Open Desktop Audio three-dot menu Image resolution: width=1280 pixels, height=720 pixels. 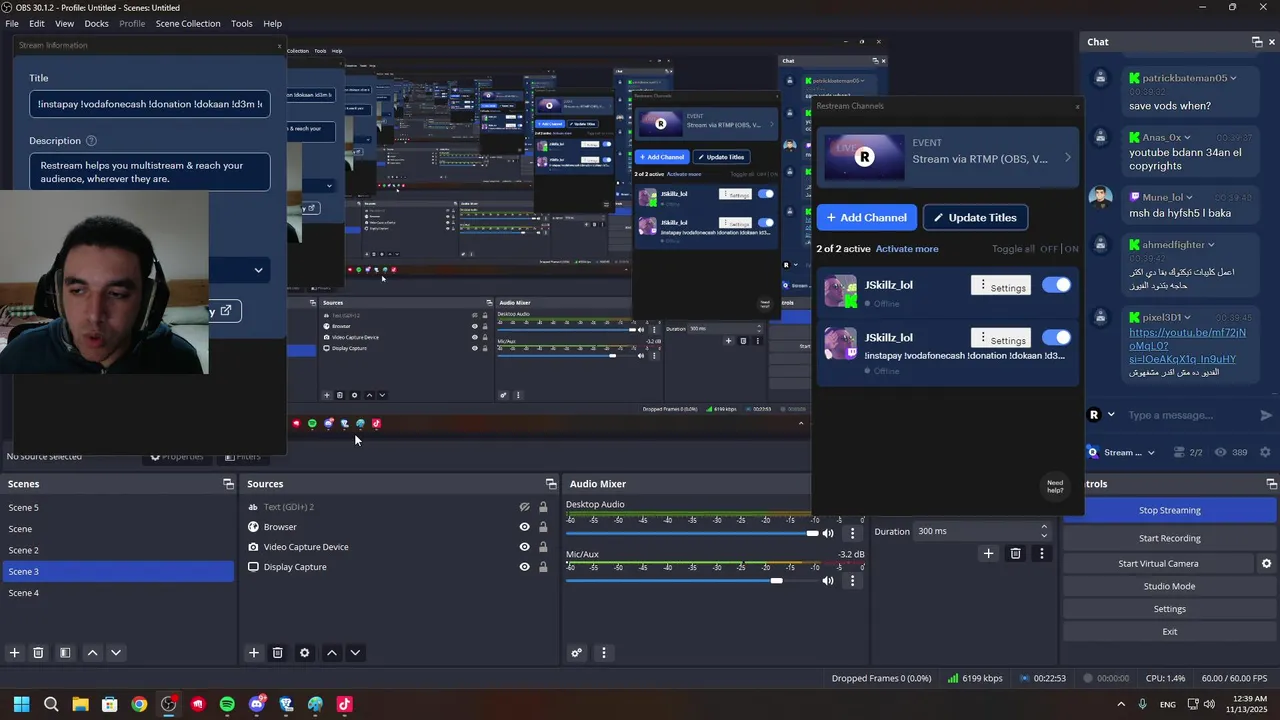point(852,533)
